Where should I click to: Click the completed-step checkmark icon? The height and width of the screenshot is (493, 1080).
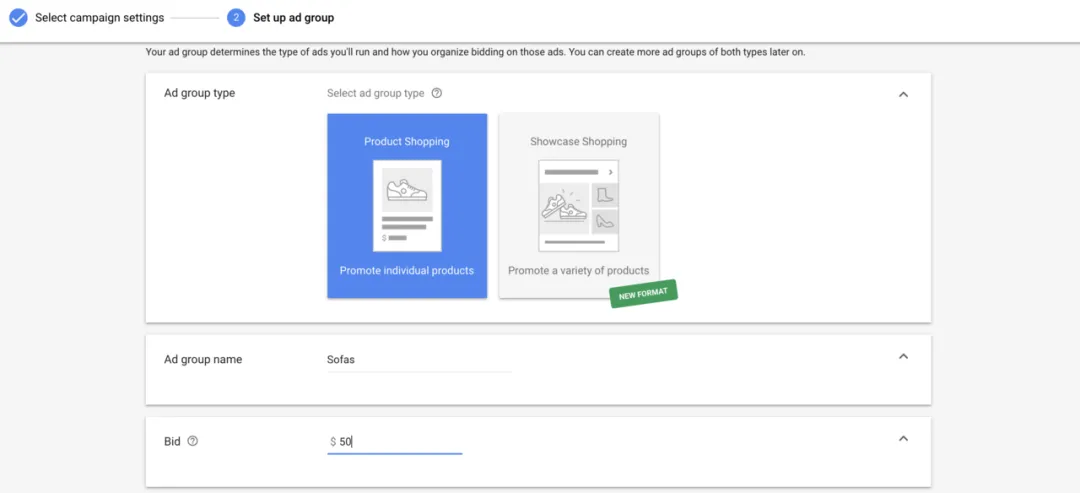pyautogui.click(x=18, y=18)
